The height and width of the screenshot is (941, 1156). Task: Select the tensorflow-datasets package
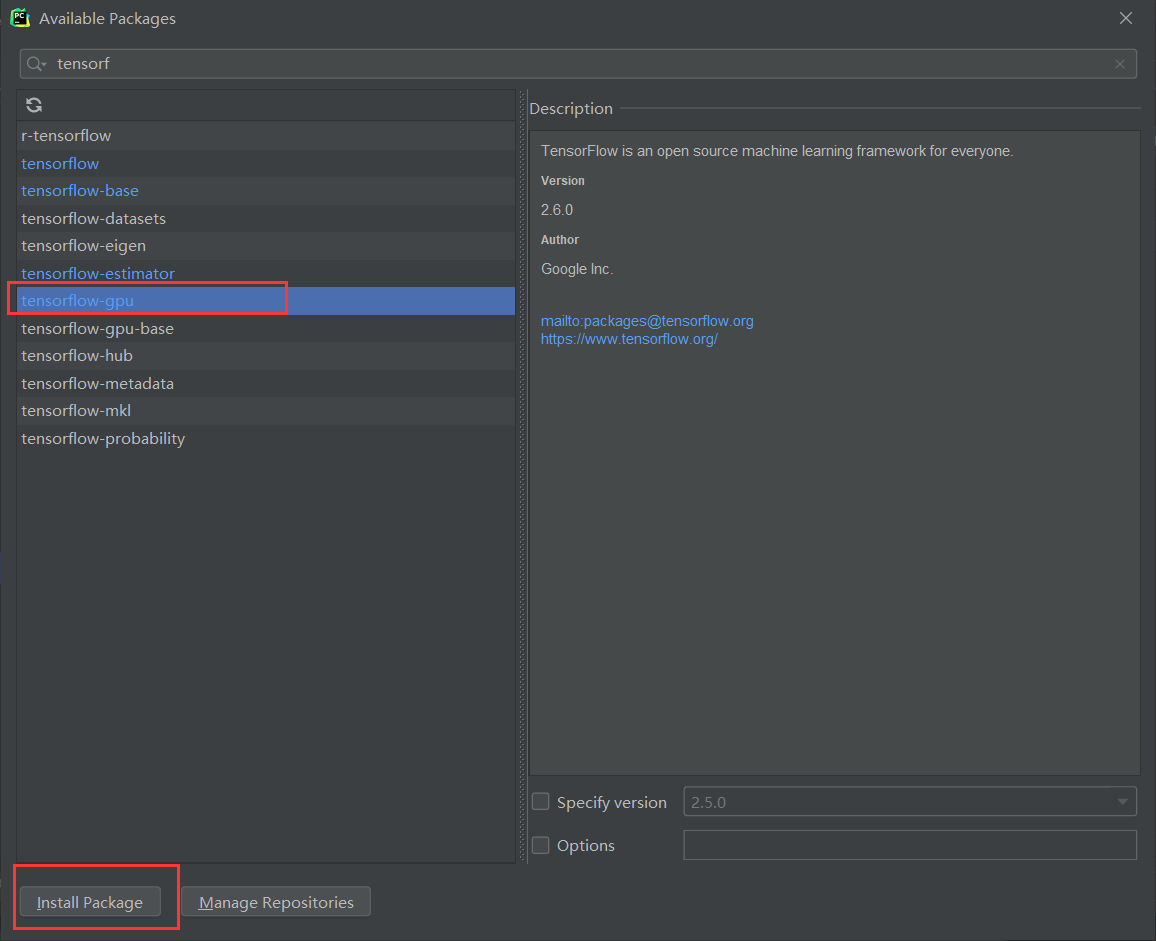[93, 218]
